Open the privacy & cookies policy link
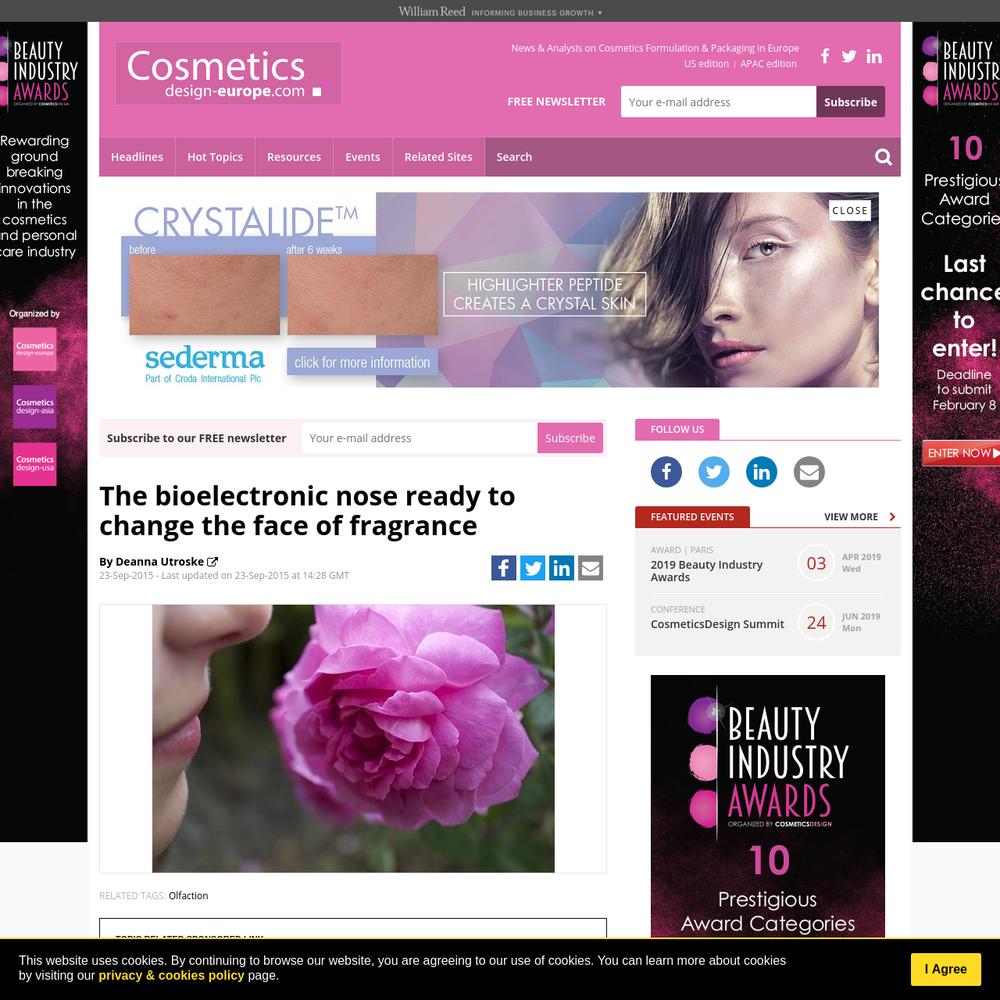The image size is (1000, 1000). tap(171, 975)
